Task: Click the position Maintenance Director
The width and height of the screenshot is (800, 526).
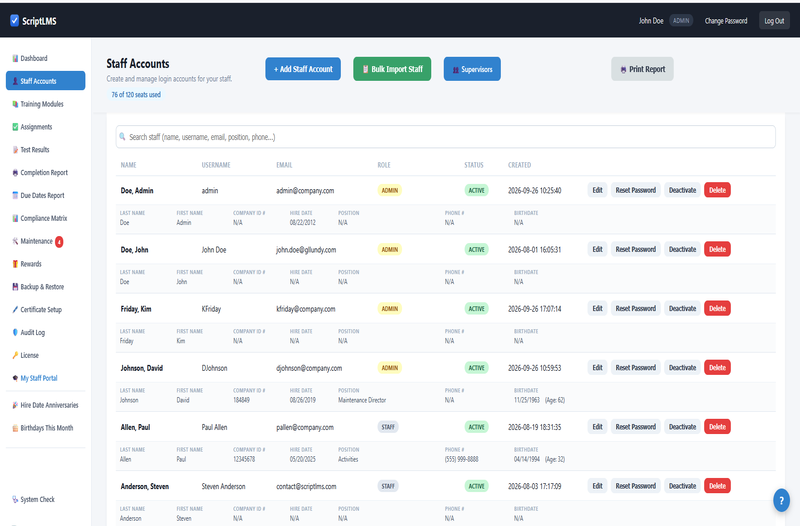Action: tap(362, 400)
